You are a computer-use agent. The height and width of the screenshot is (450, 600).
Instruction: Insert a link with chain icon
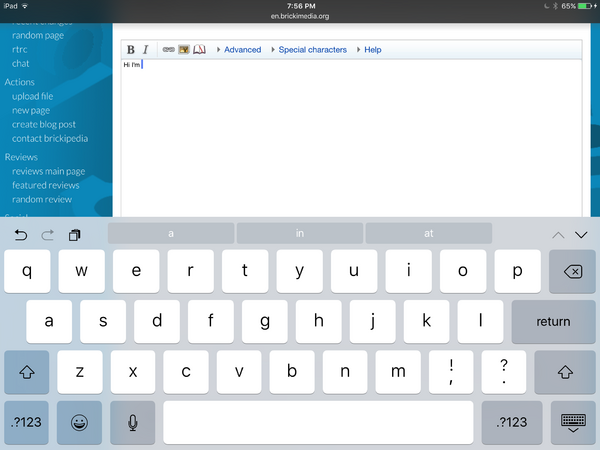168,49
